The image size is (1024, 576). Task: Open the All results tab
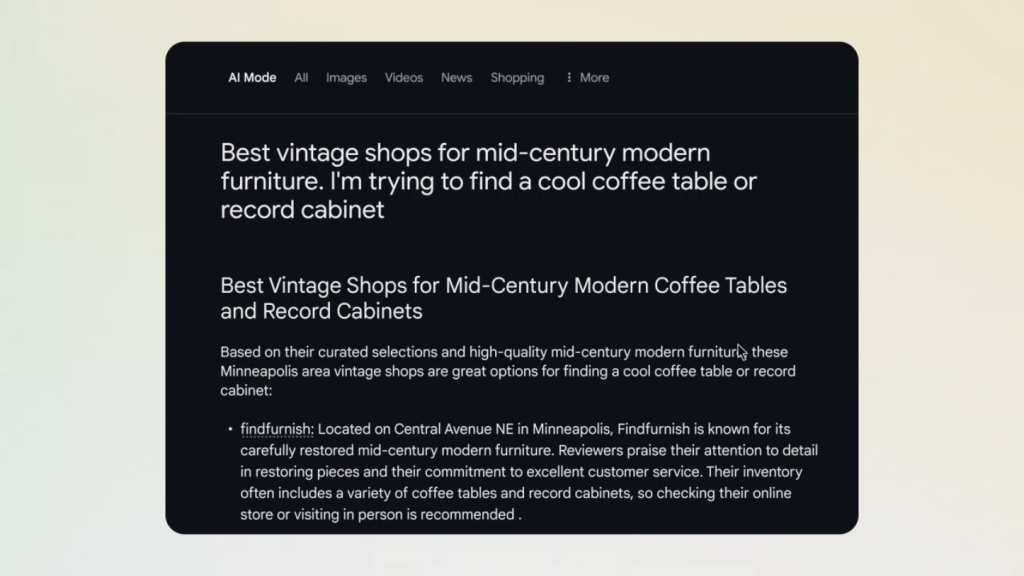click(301, 78)
